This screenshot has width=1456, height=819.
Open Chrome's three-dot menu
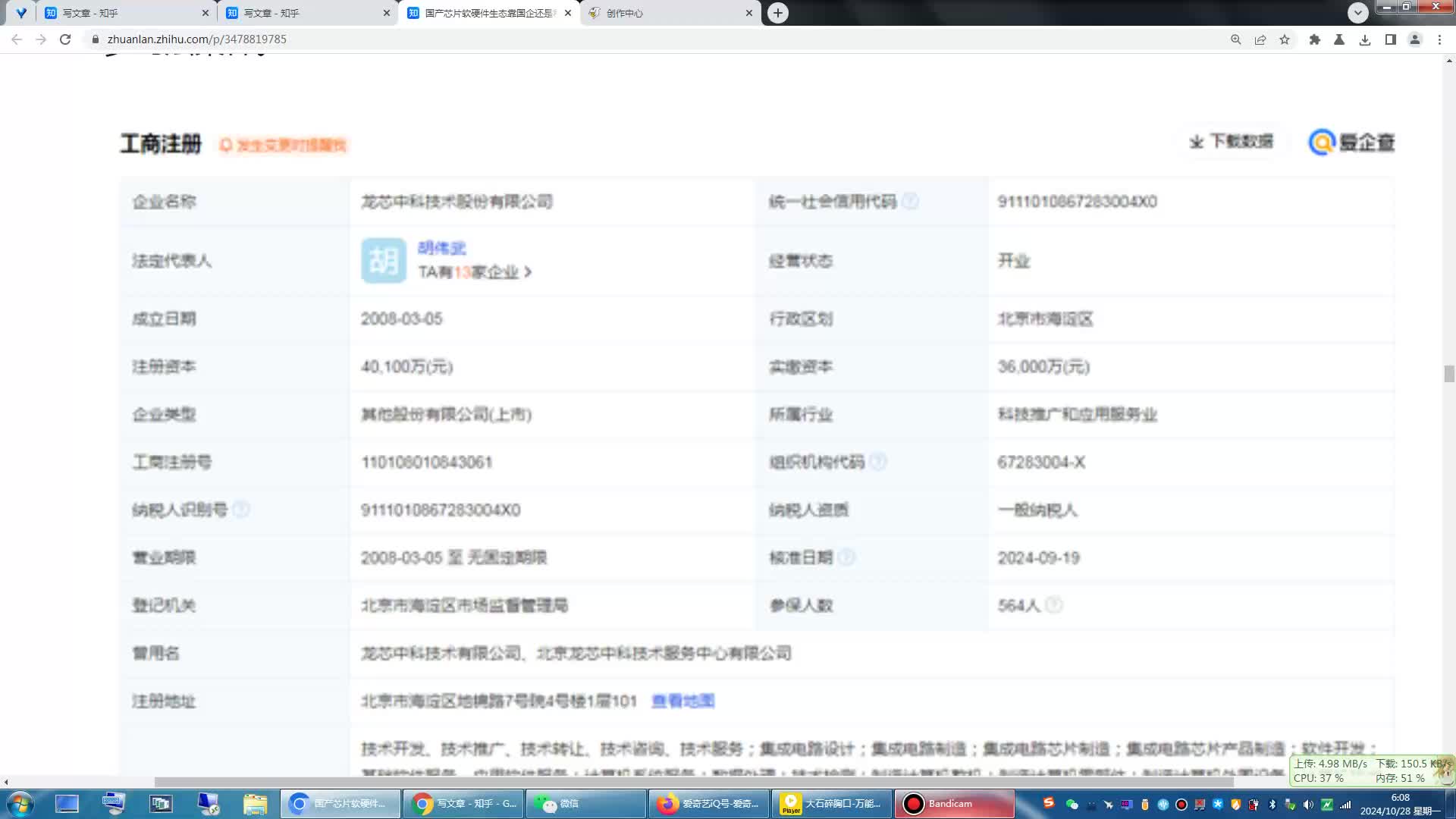(1439, 39)
